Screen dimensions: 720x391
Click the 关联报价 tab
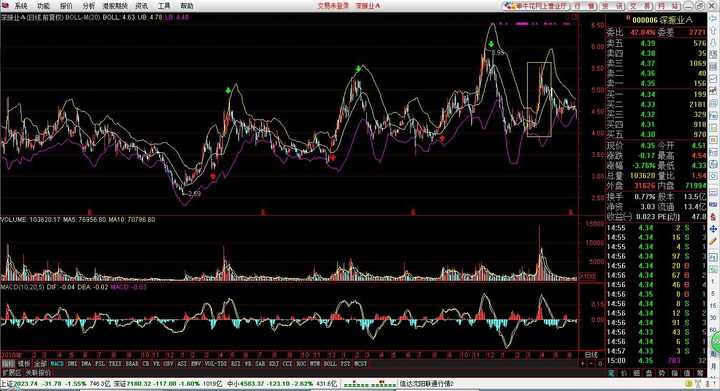point(38,373)
